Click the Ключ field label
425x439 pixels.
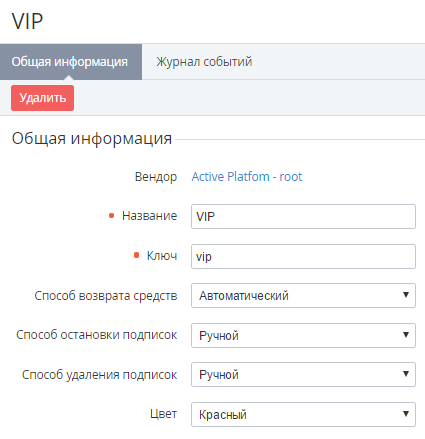162,256
